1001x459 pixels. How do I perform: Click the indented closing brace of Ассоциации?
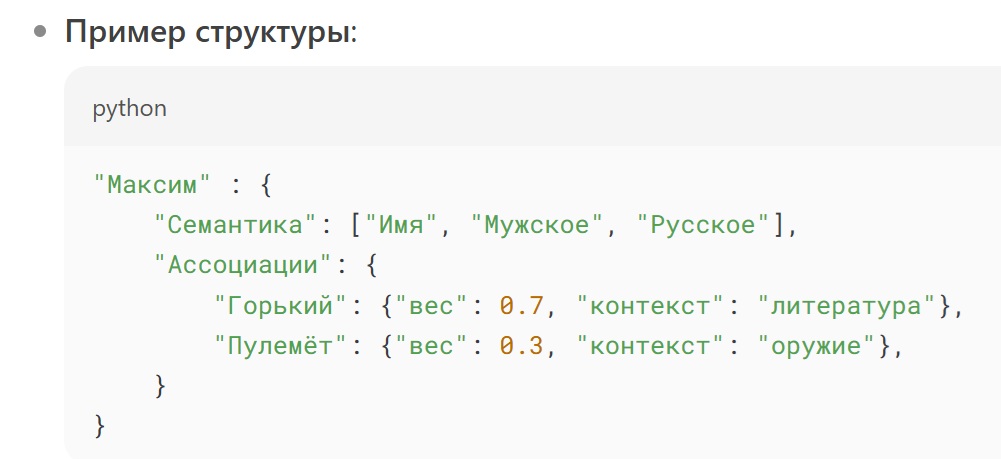tap(160, 387)
